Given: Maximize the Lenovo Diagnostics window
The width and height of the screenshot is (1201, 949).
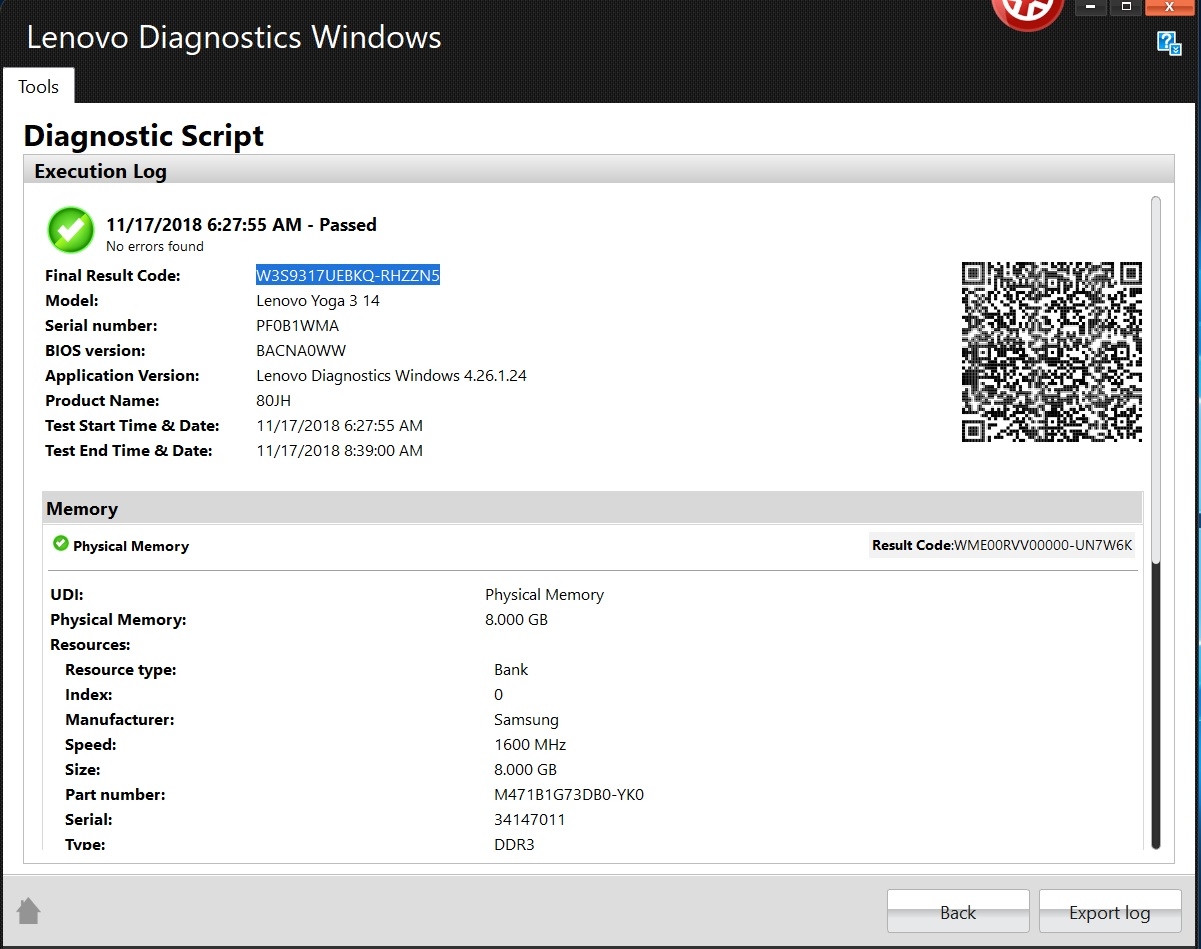Looking at the screenshot, I should pyautogui.click(x=1126, y=7).
